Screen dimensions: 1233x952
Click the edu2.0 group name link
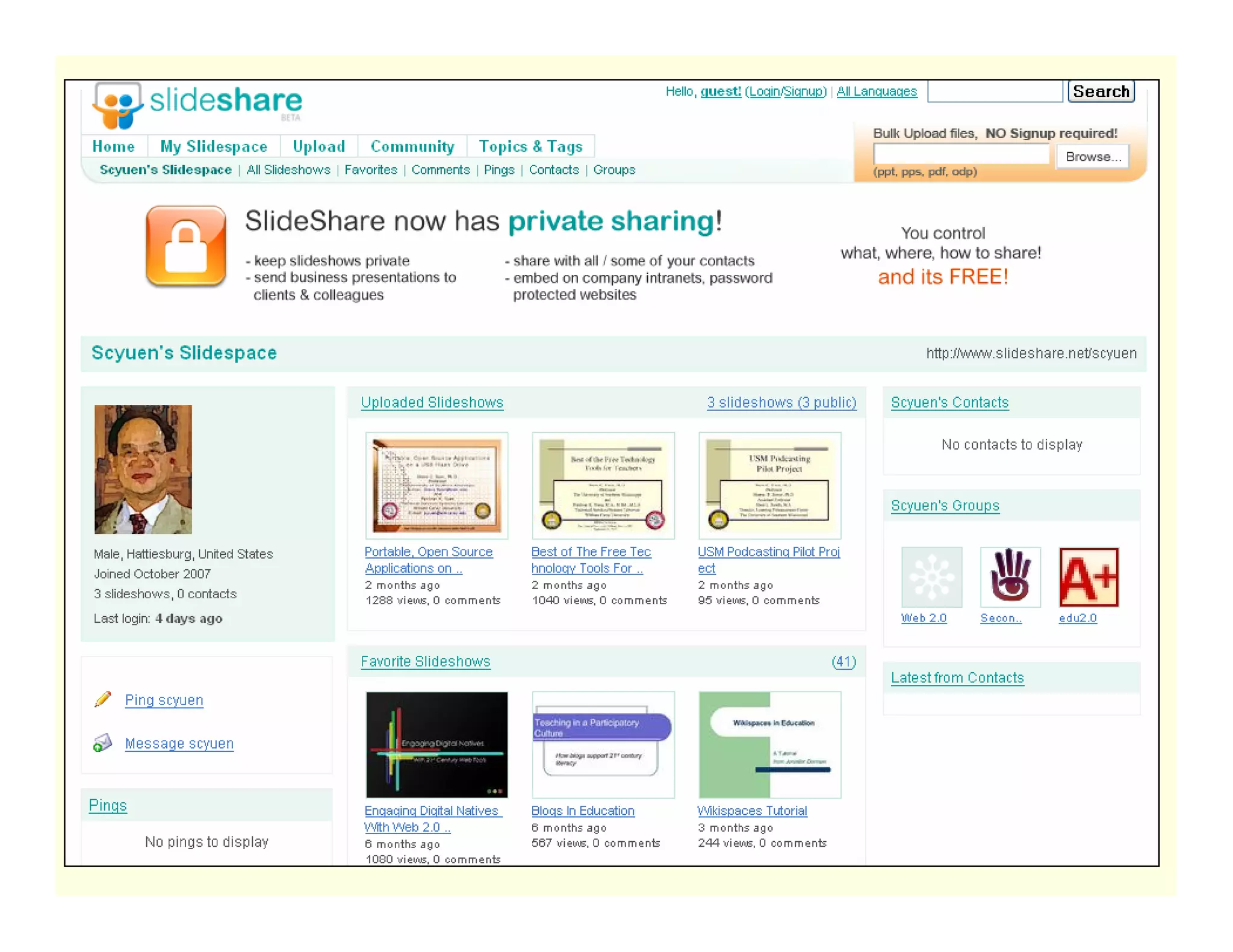point(1078,617)
